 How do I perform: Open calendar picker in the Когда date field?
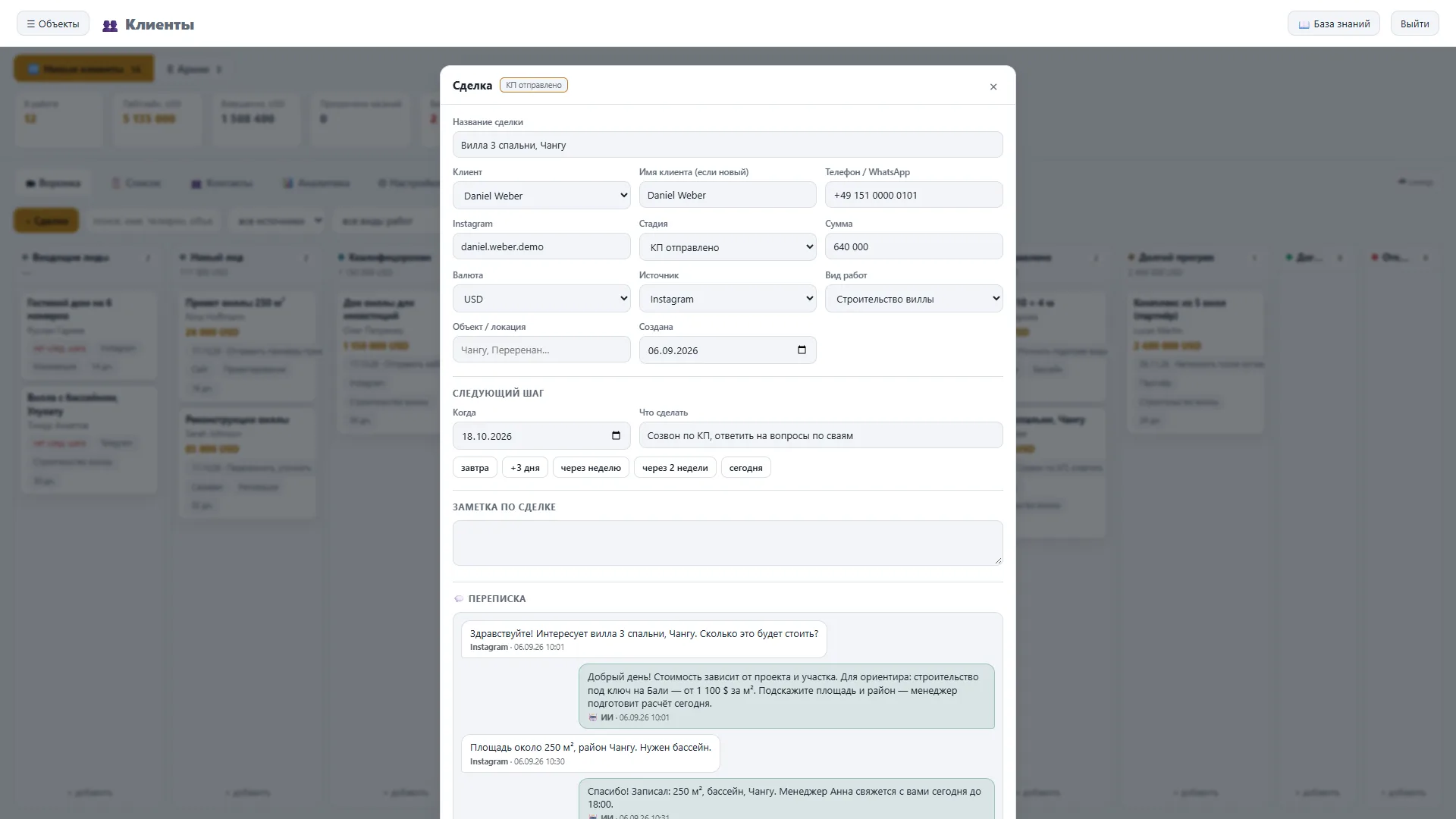pos(616,436)
